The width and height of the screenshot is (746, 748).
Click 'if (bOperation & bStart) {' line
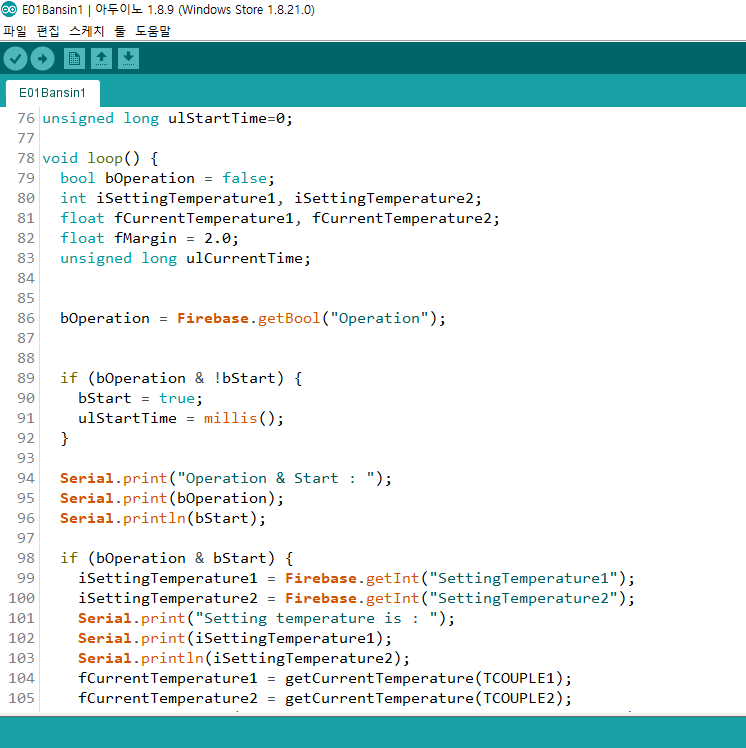pos(176,558)
